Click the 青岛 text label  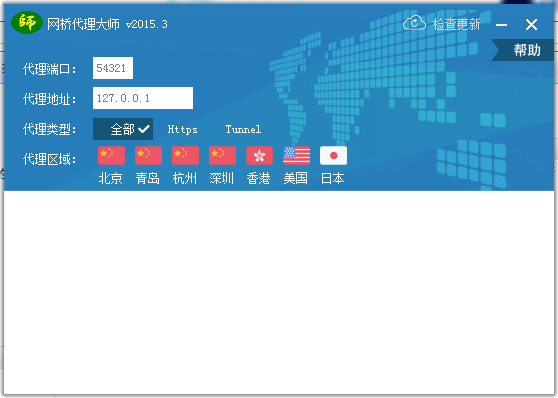point(148,178)
